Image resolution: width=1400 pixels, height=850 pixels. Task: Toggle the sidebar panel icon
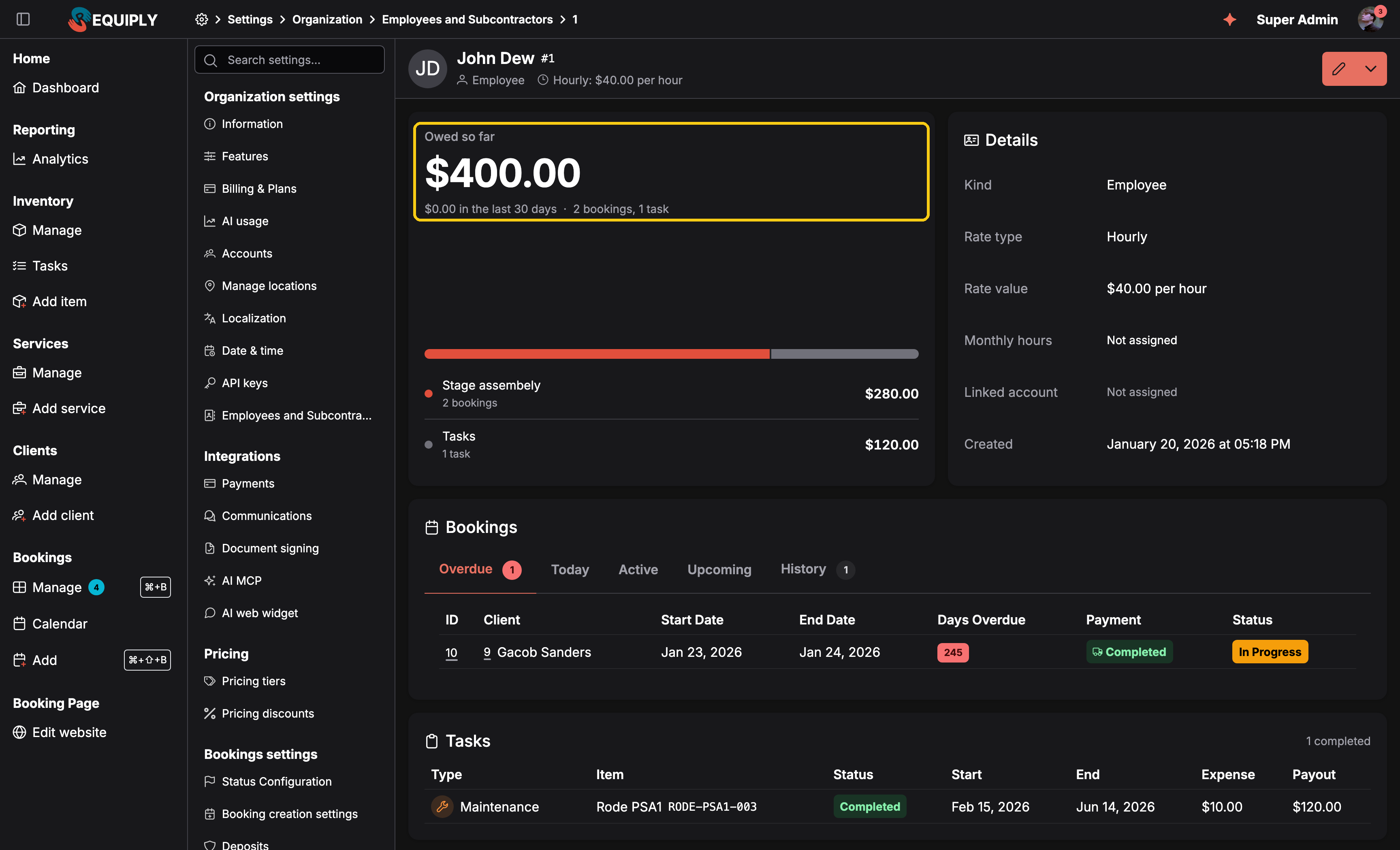click(x=23, y=19)
